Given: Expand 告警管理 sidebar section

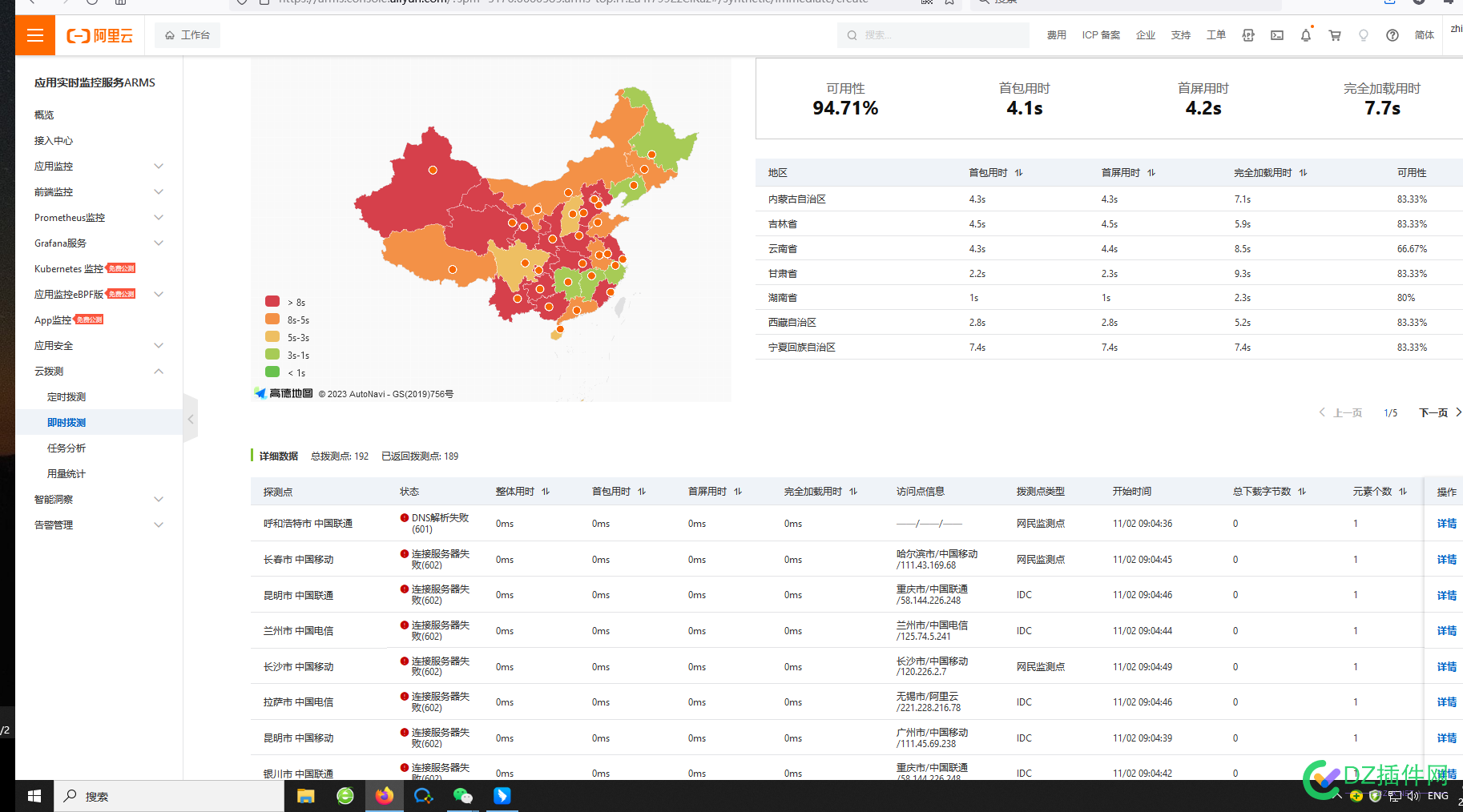Looking at the screenshot, I should [x=99, y=525].
